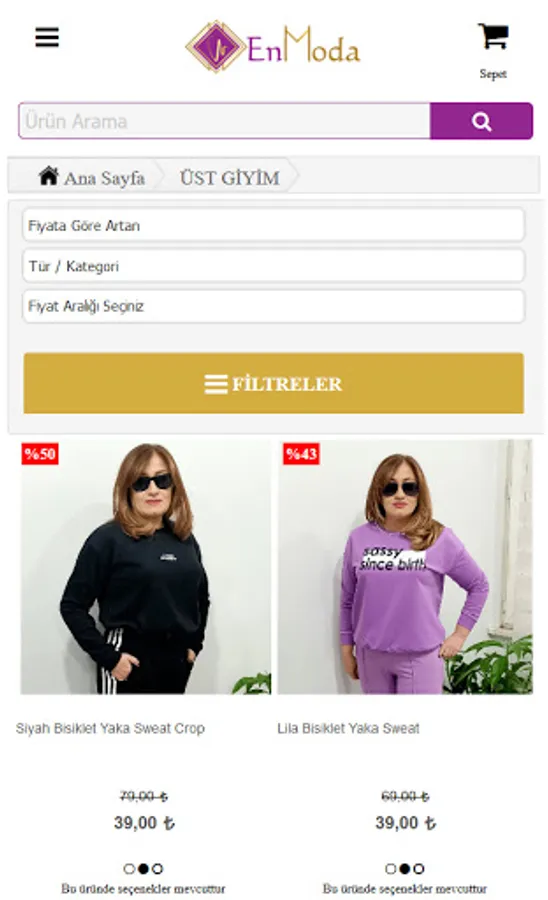The image size is (548, 900).
Task: Select first color option under black sweat
Action: coord(129,868)
